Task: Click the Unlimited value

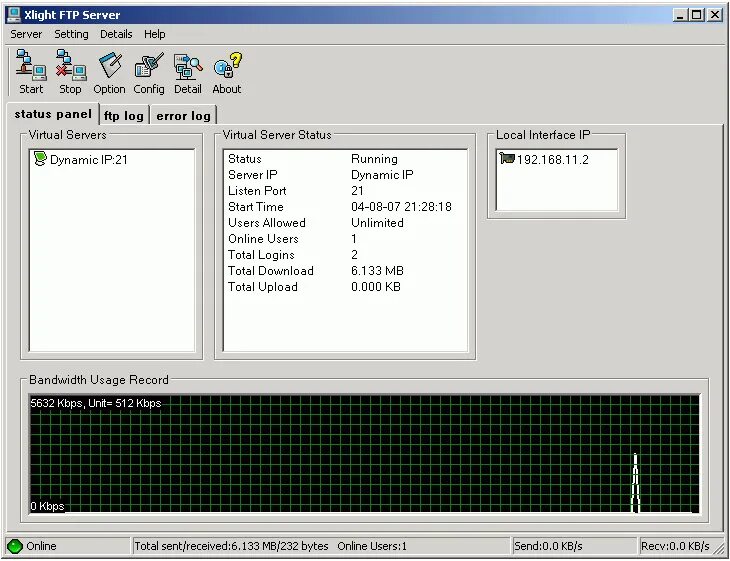Action: point(377,223)
